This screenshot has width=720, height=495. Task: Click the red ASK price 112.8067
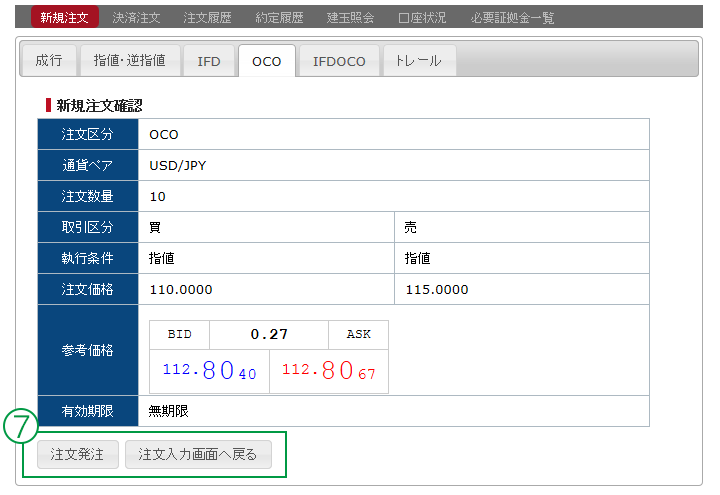[x=329, y=370]
